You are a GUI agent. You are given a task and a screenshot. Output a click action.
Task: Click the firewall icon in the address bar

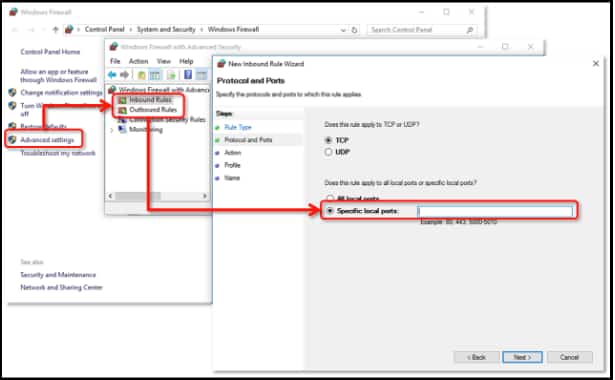pyautogui.click(x=69, y=29)
